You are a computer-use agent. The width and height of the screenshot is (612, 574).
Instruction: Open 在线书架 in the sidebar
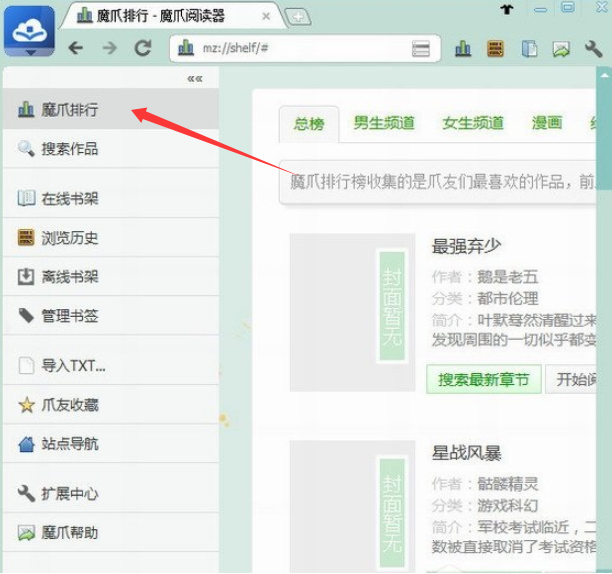click(110, 198)
